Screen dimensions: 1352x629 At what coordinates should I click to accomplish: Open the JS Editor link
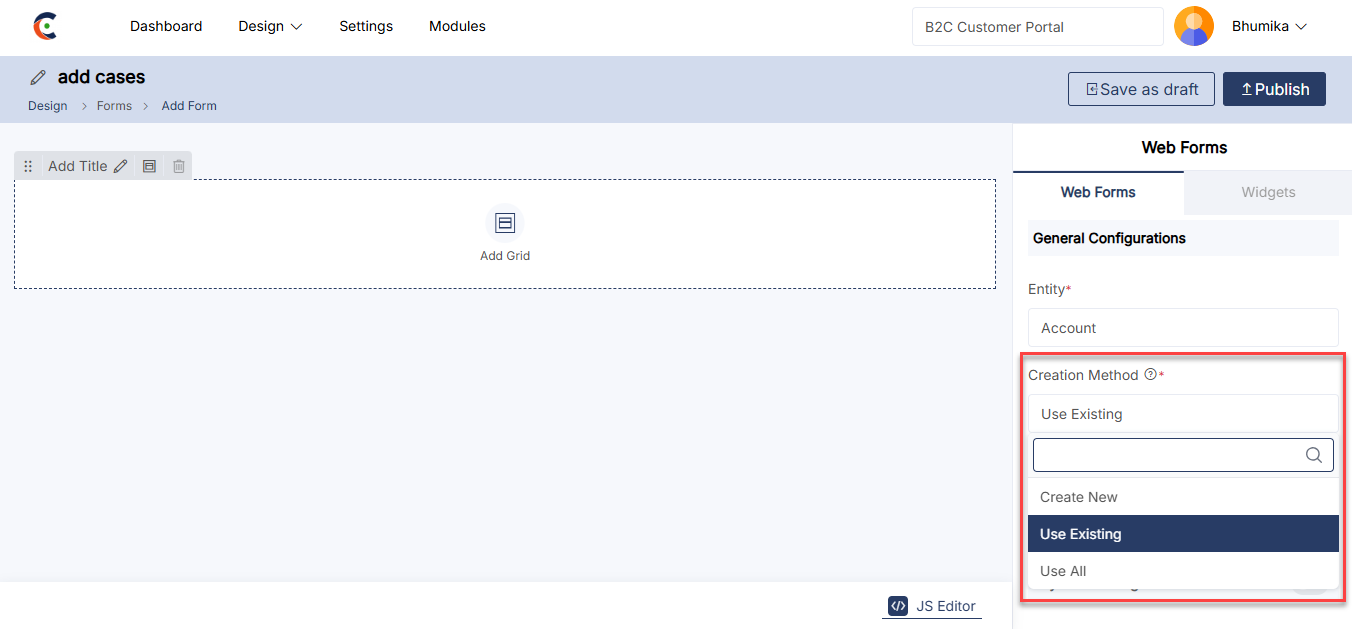coord(932,606)
